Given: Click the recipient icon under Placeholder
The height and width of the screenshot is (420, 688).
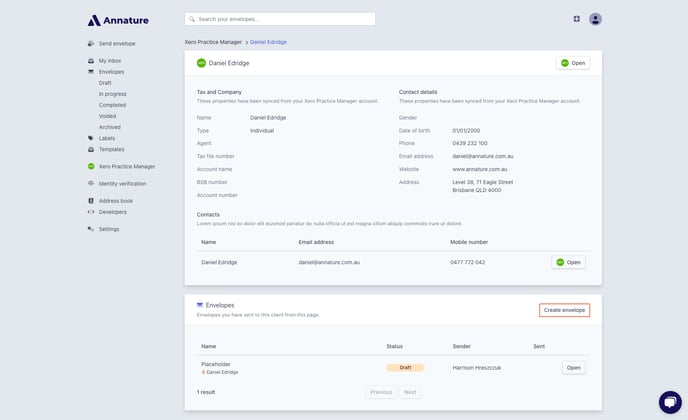Looking at the screenshot, I should click(203, 372).
